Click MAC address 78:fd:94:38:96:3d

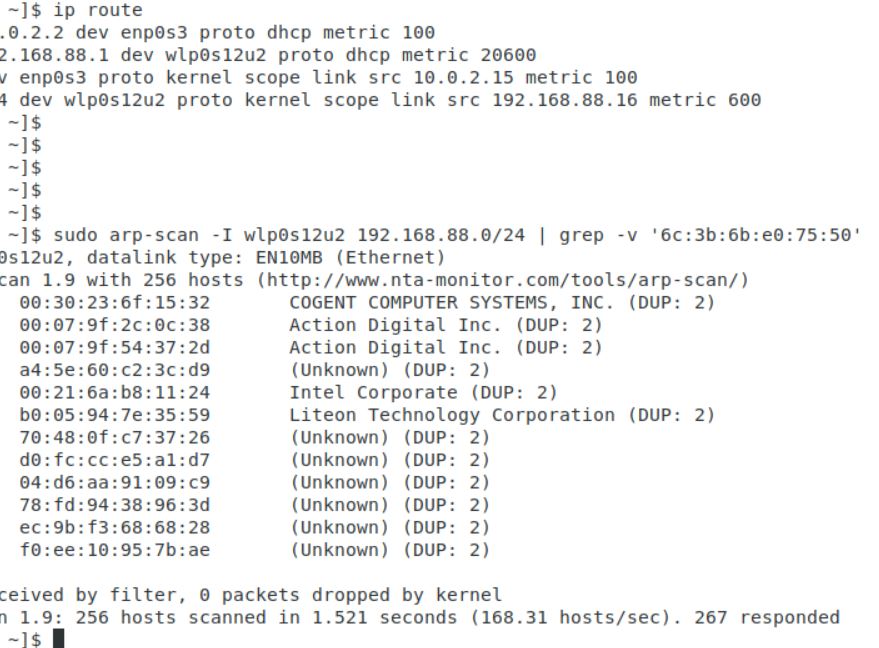115,504
